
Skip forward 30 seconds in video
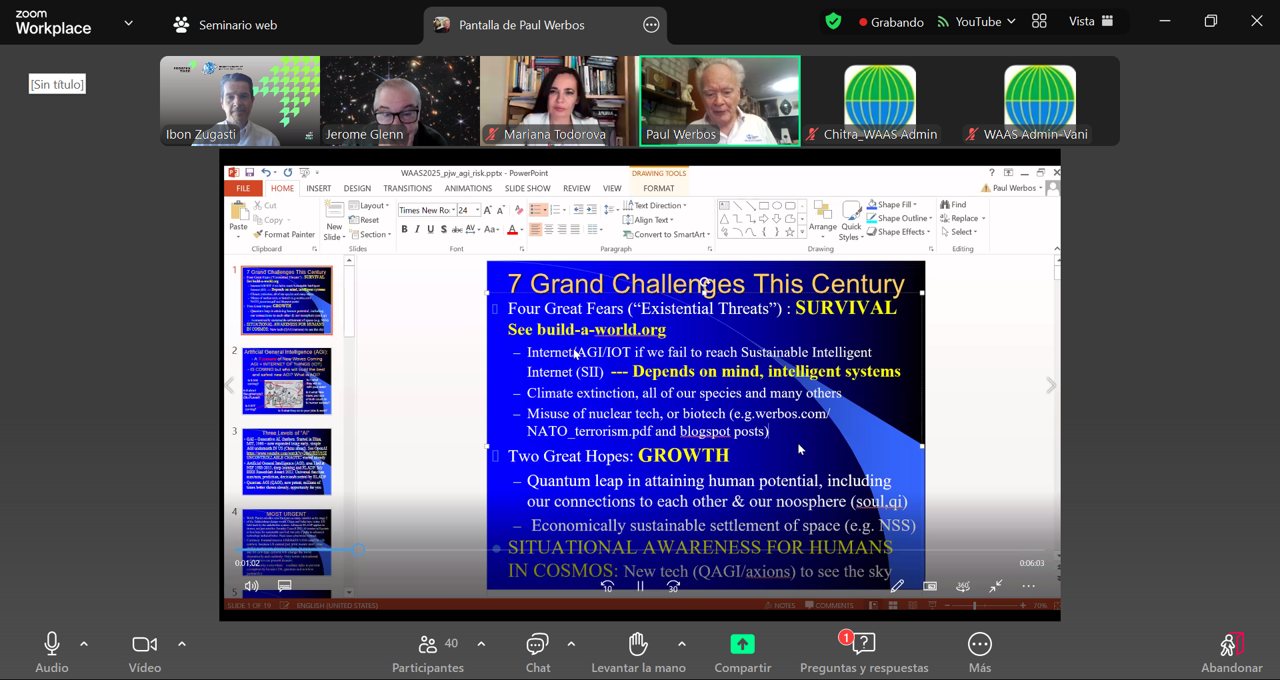point(673,587)
